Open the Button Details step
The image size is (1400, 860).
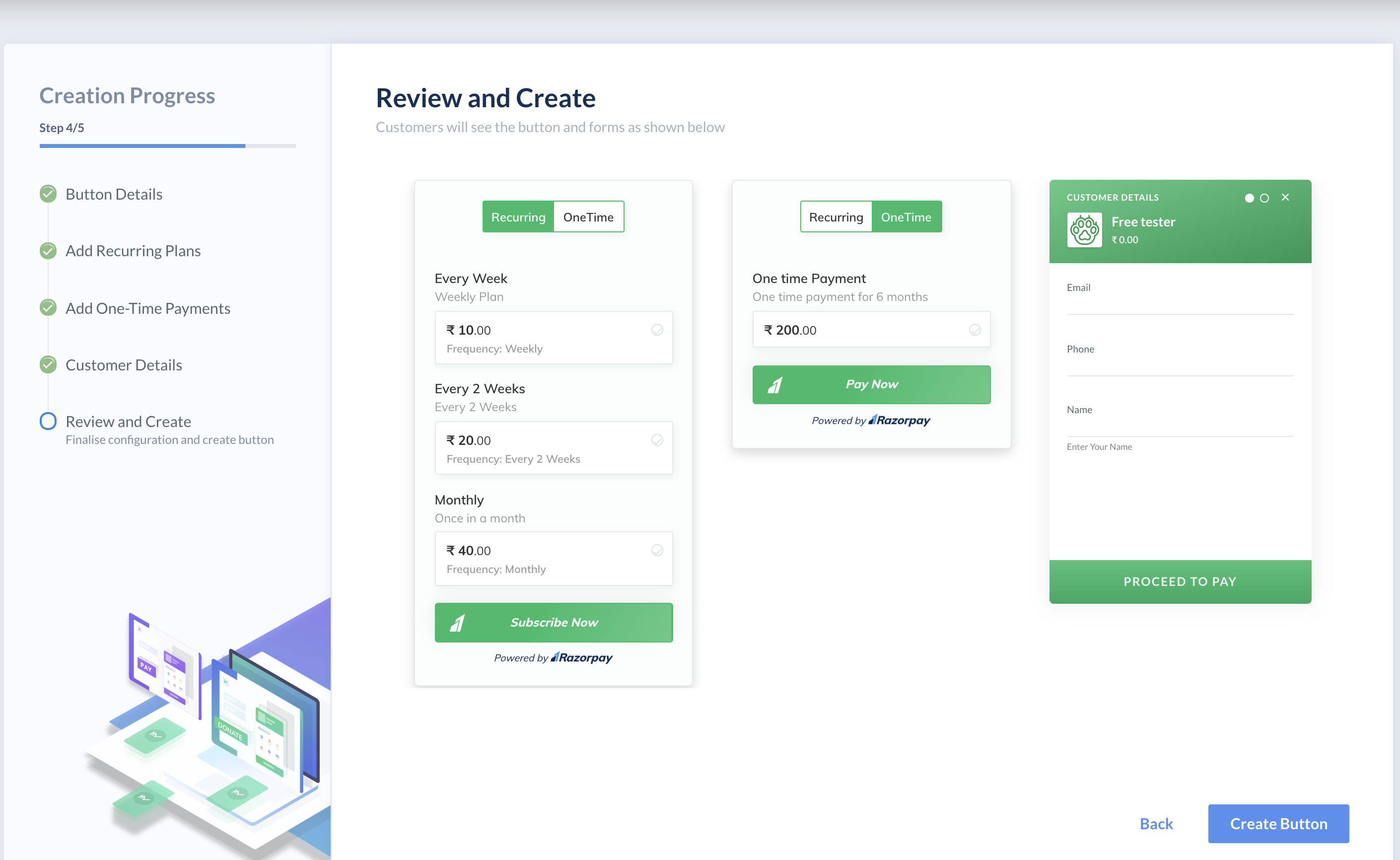tap(114, 194)
